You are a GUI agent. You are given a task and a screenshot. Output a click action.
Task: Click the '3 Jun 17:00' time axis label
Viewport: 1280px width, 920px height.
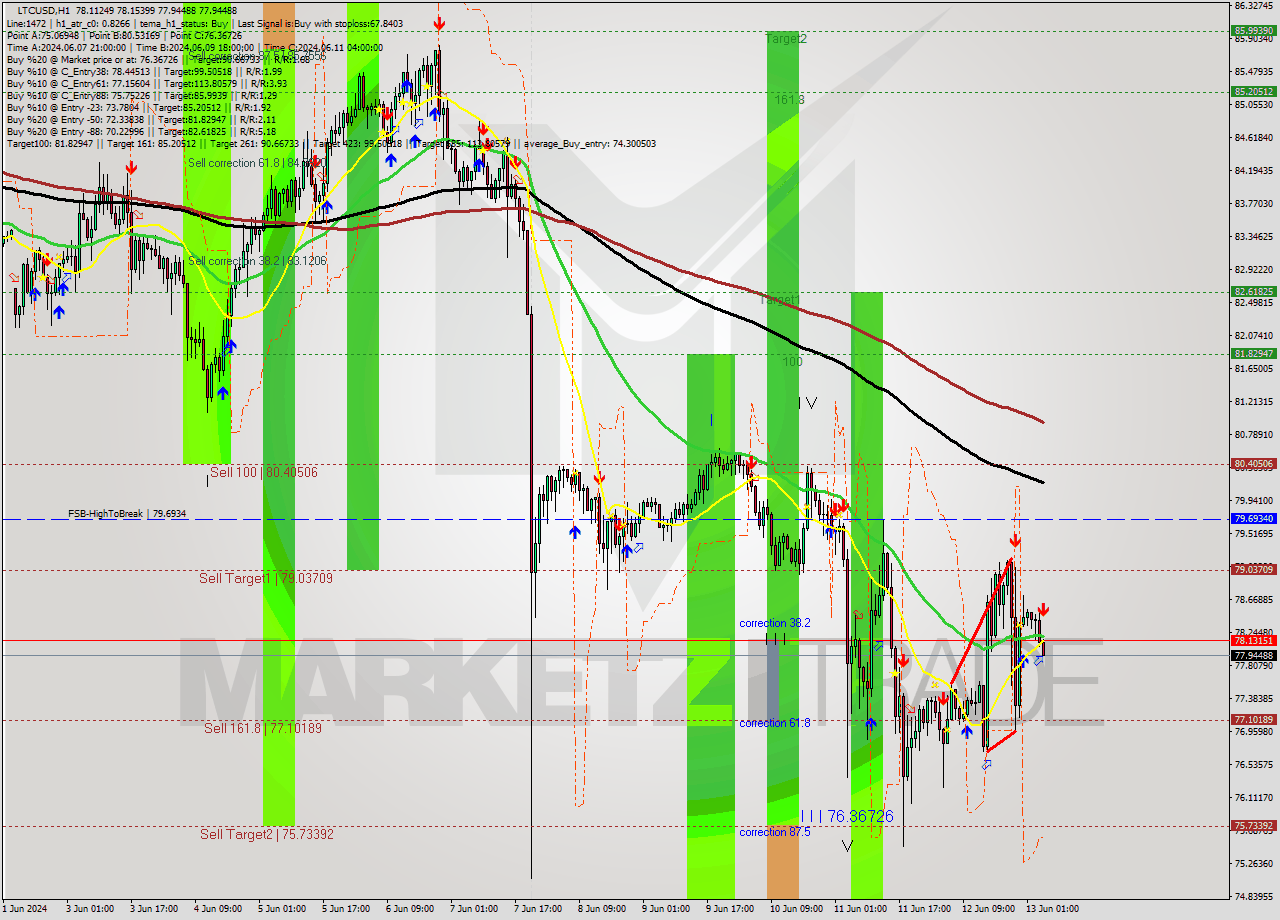153,909
